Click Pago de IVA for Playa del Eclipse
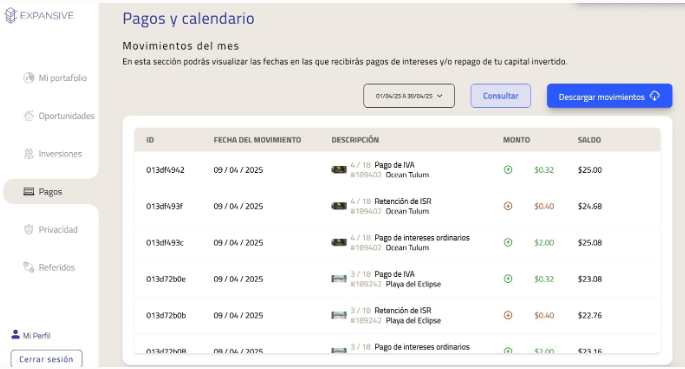Screen dimensions: 685x369 [x=394, y=274]
